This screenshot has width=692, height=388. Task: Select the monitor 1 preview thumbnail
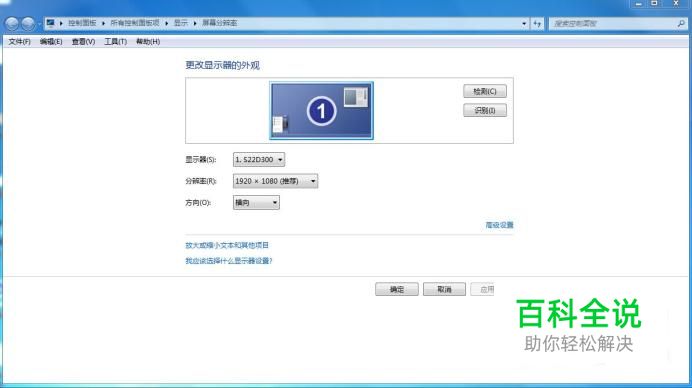pyautogui.click(x=321, y=110)
